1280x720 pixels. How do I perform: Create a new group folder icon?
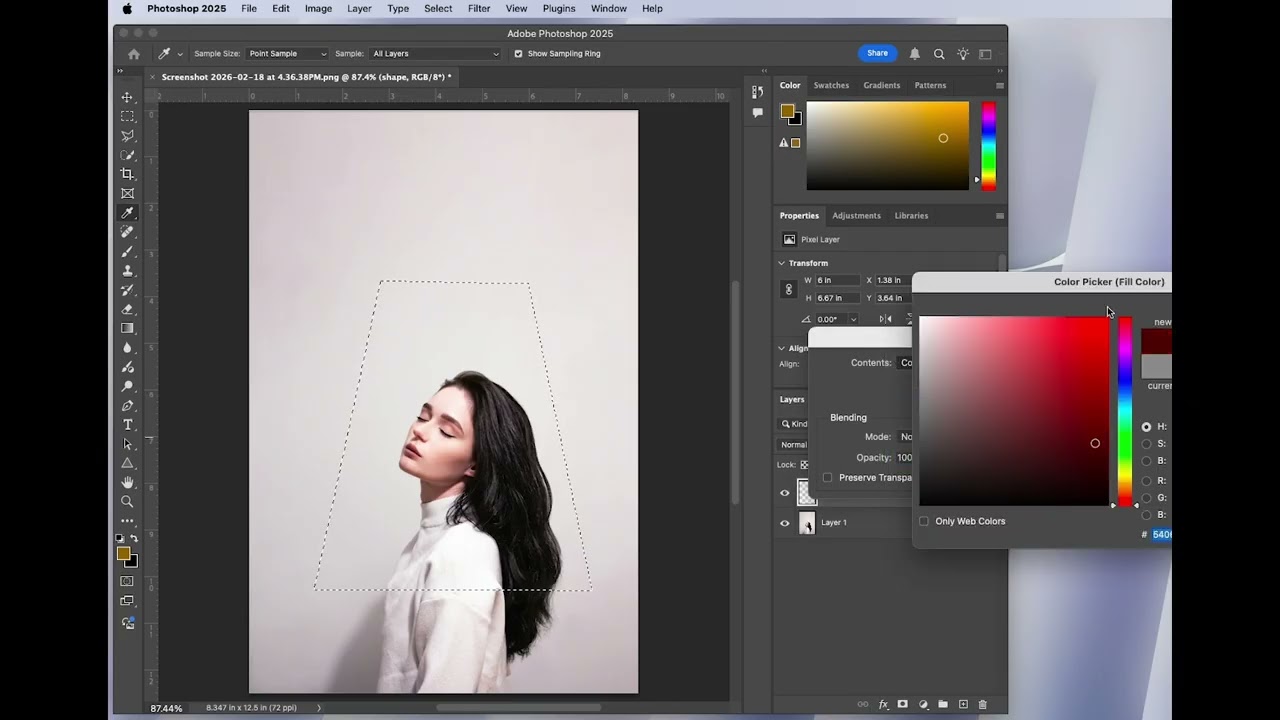(x=943, y=704)
